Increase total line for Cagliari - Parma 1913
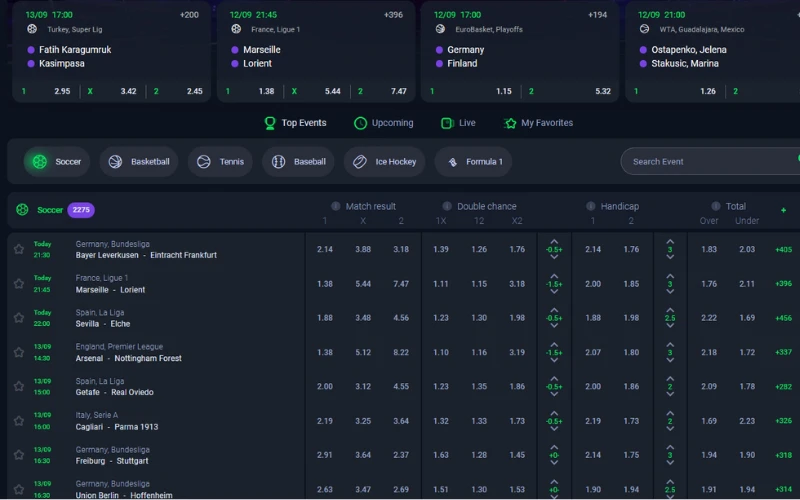800x500 pixels. (670, 413)
